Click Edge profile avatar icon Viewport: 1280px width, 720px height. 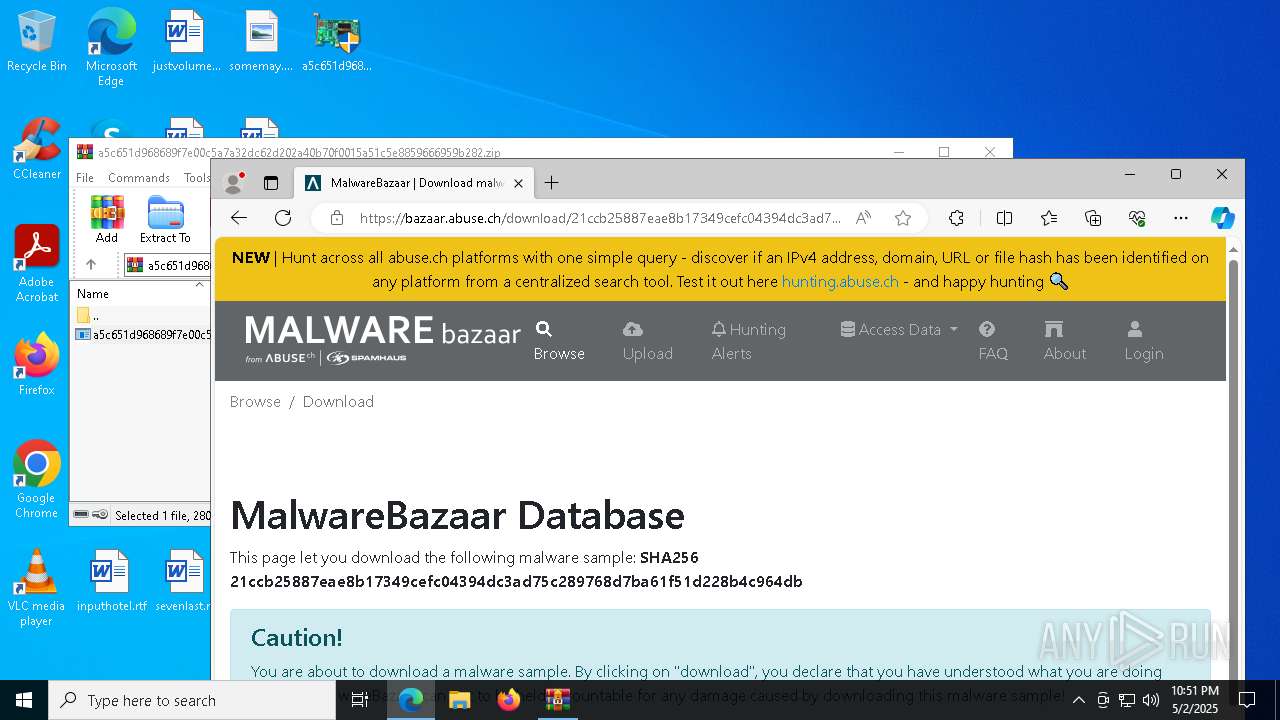(234, 183)
